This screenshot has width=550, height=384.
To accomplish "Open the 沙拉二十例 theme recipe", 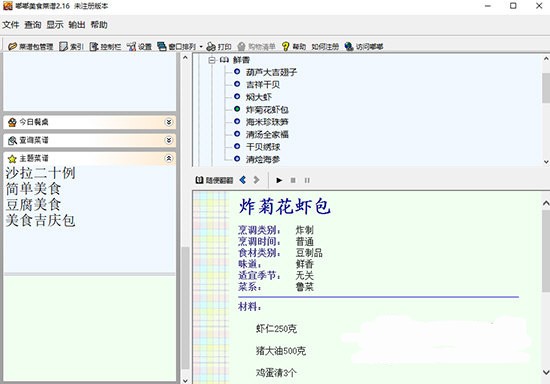I will [40, 173].
